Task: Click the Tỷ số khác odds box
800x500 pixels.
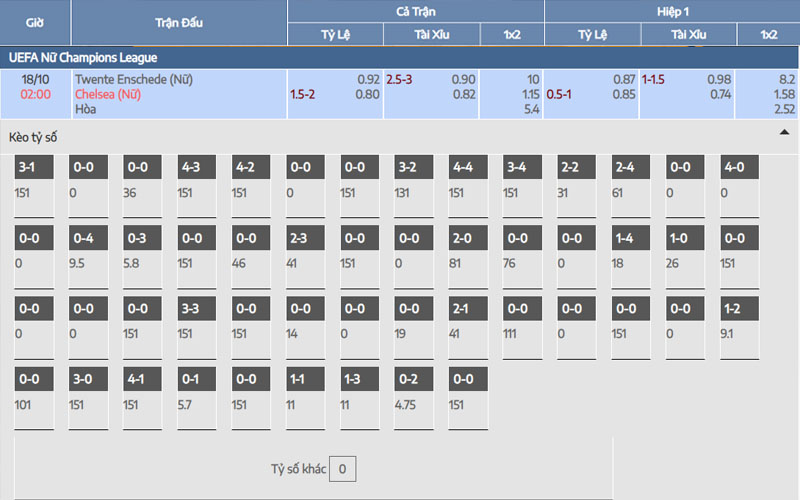Action: point(342,468)
